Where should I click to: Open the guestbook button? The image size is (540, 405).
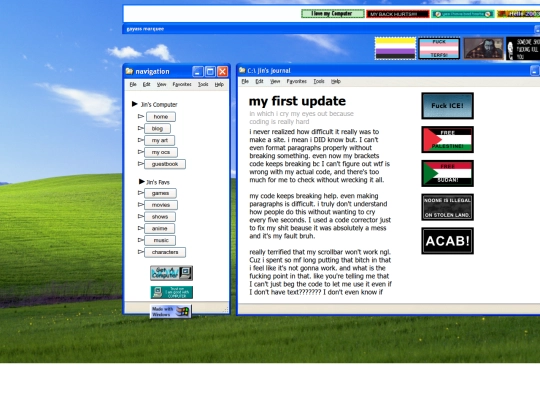[165, 164]
